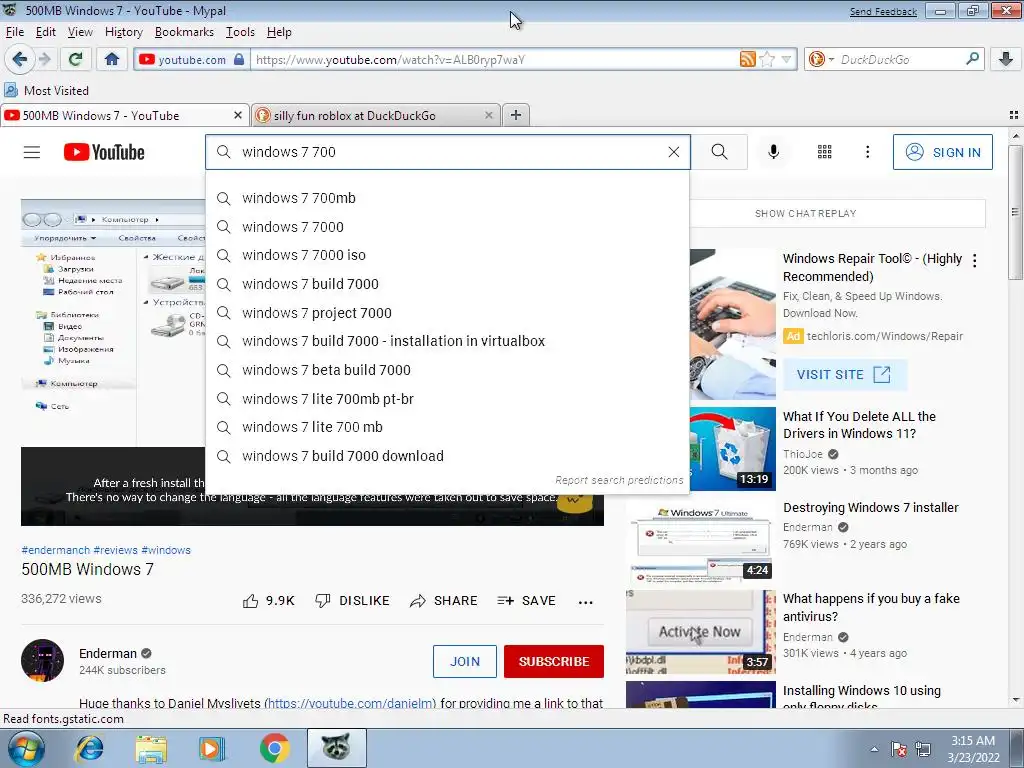Open the all-tabs list icon at tab bar end

click(x=1014, y=116)
